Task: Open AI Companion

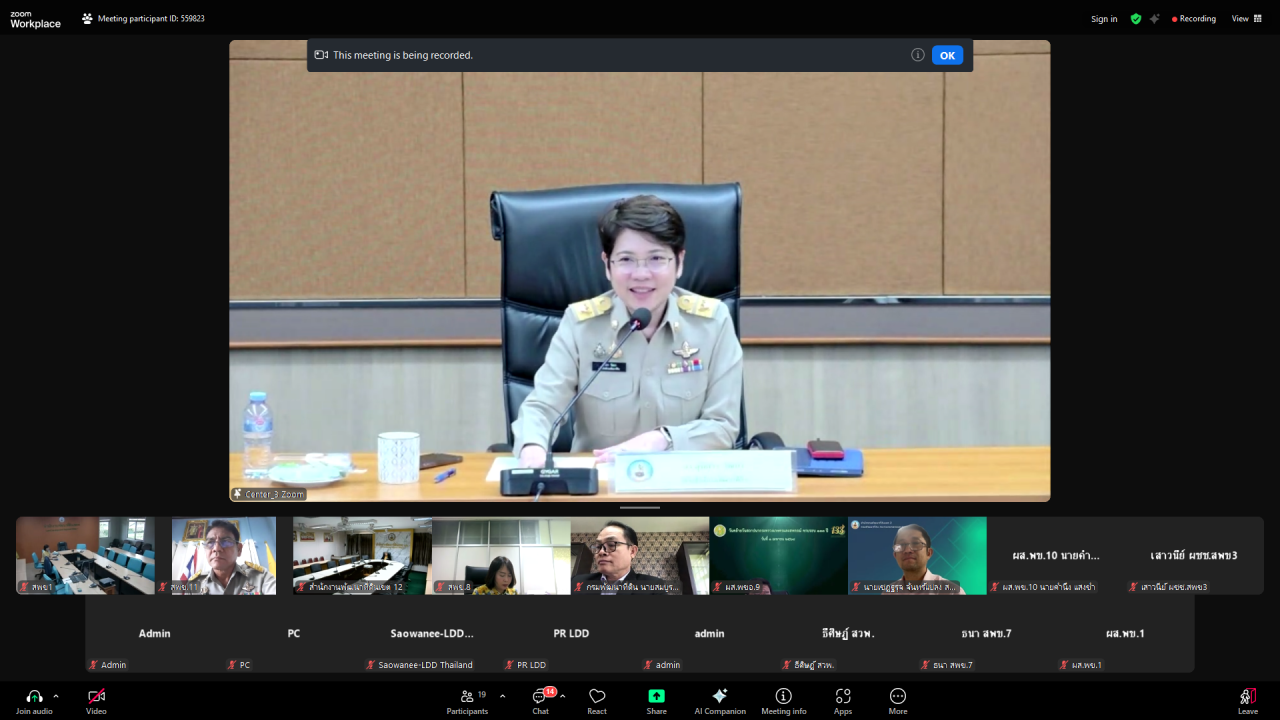Action: [719, 697]
